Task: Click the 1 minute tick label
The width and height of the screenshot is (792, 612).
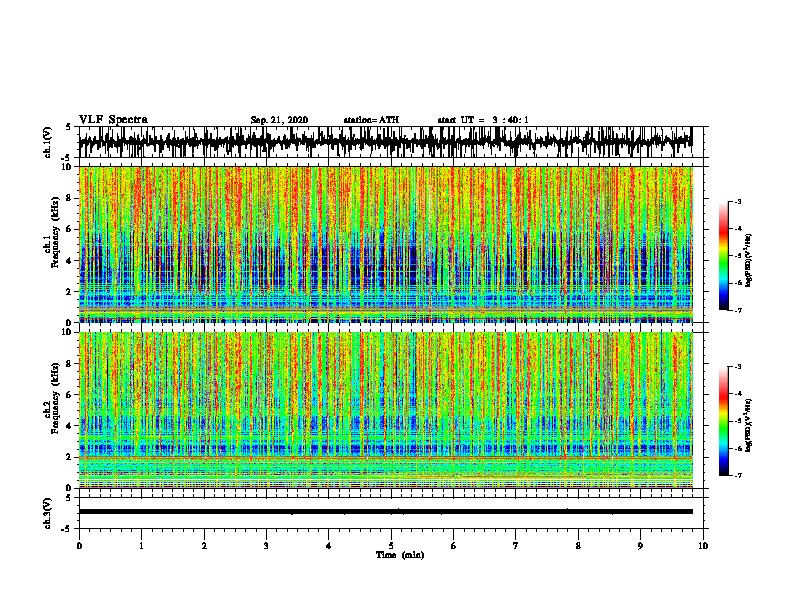Action: (x=142, y=546)
